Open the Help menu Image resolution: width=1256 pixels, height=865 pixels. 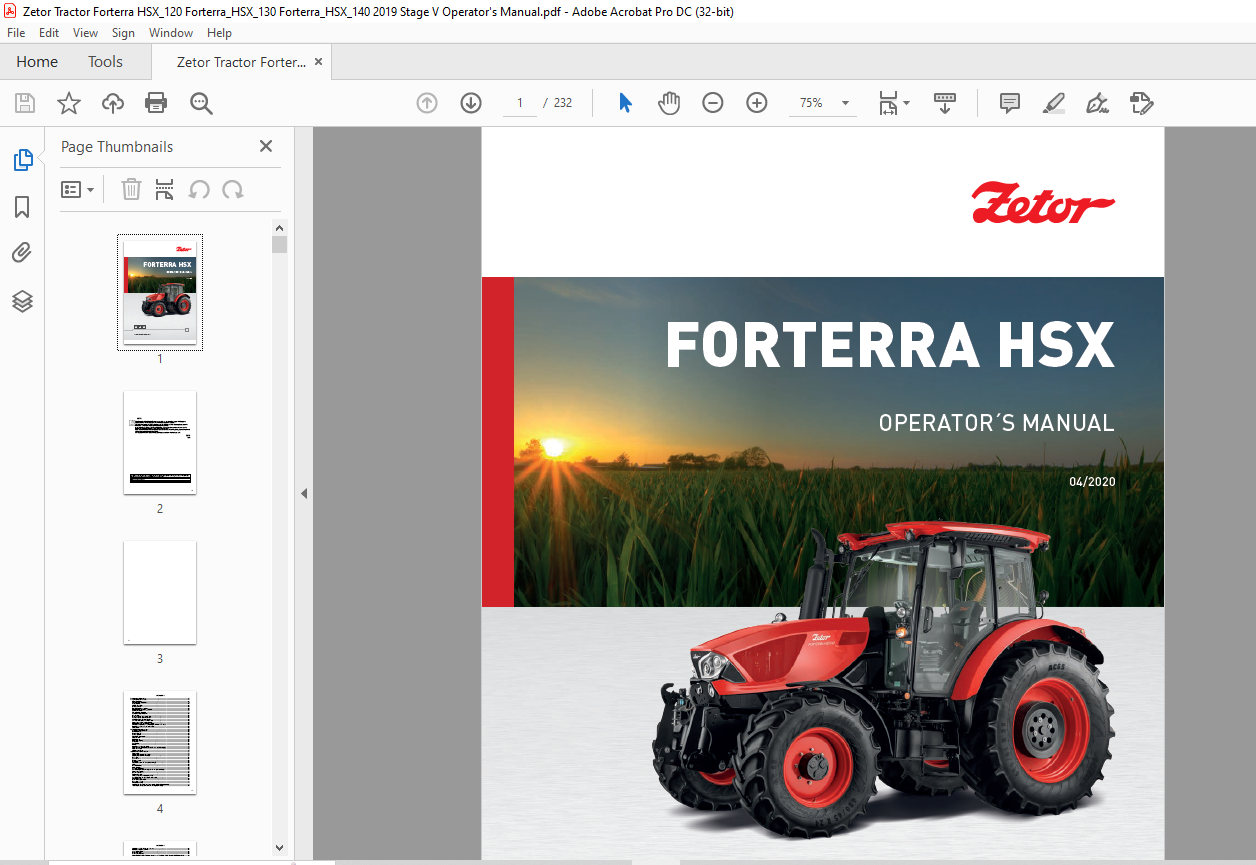pos(219,33)
